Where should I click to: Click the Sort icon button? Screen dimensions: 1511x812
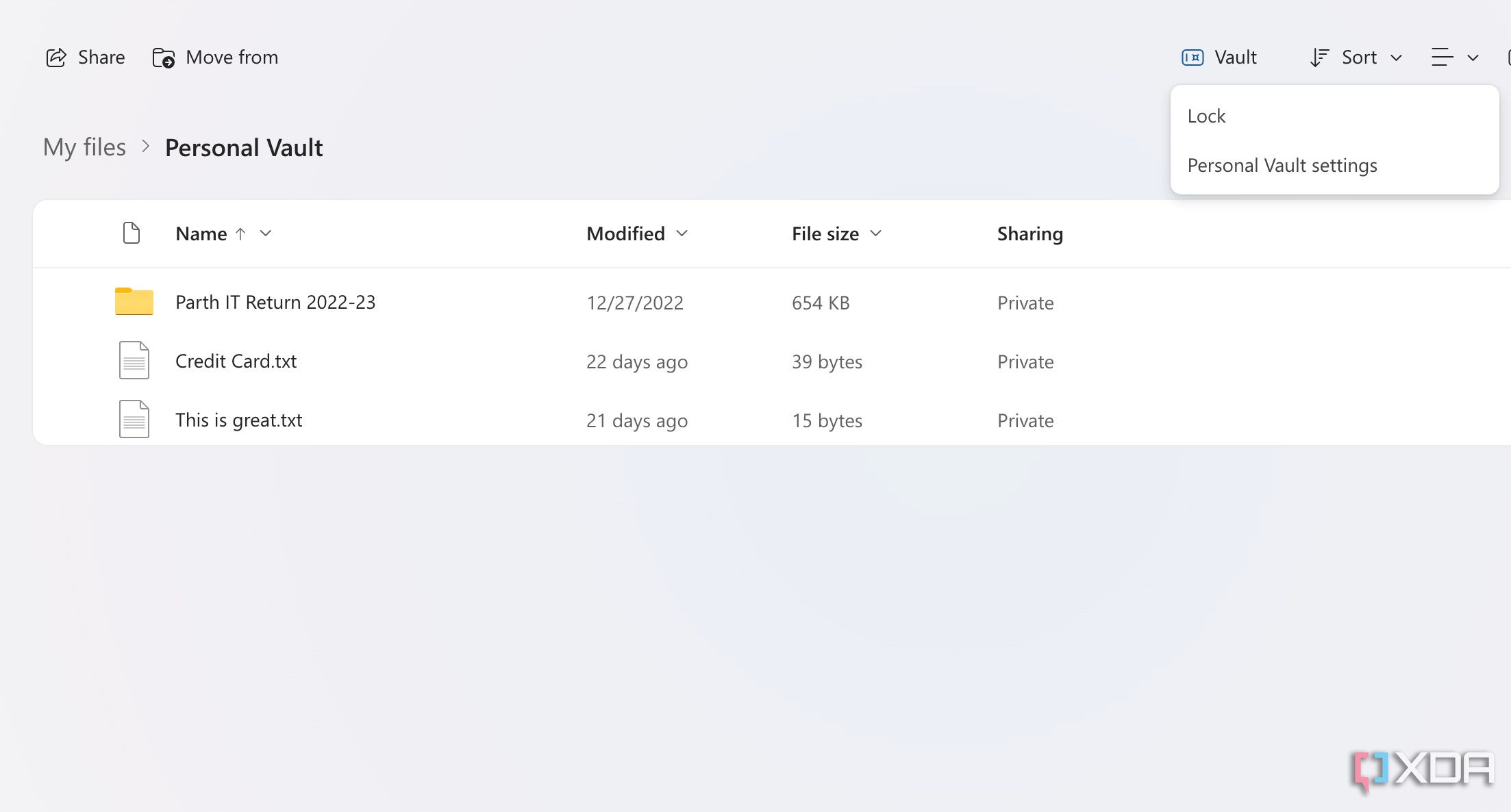(x=1317, y=56)
